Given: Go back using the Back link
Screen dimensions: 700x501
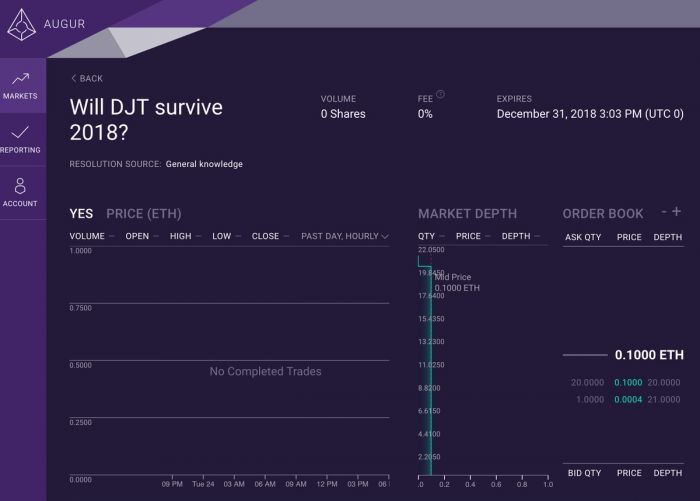Looking at the screenshot, I should (x=87, y=79).
